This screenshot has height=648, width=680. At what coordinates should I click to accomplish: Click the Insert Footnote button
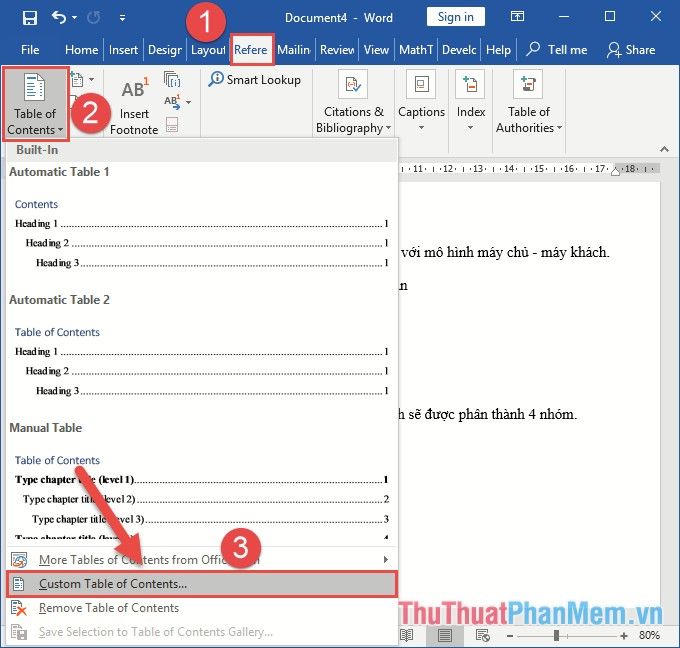(134, 103)
